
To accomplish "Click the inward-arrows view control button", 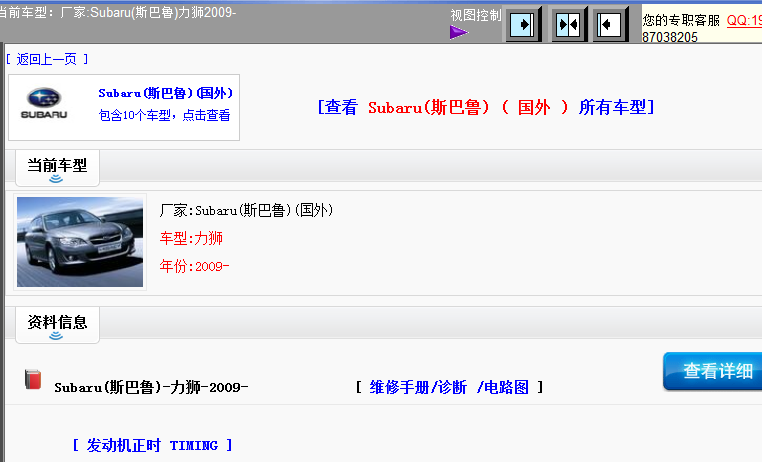I will coord(568,24).
